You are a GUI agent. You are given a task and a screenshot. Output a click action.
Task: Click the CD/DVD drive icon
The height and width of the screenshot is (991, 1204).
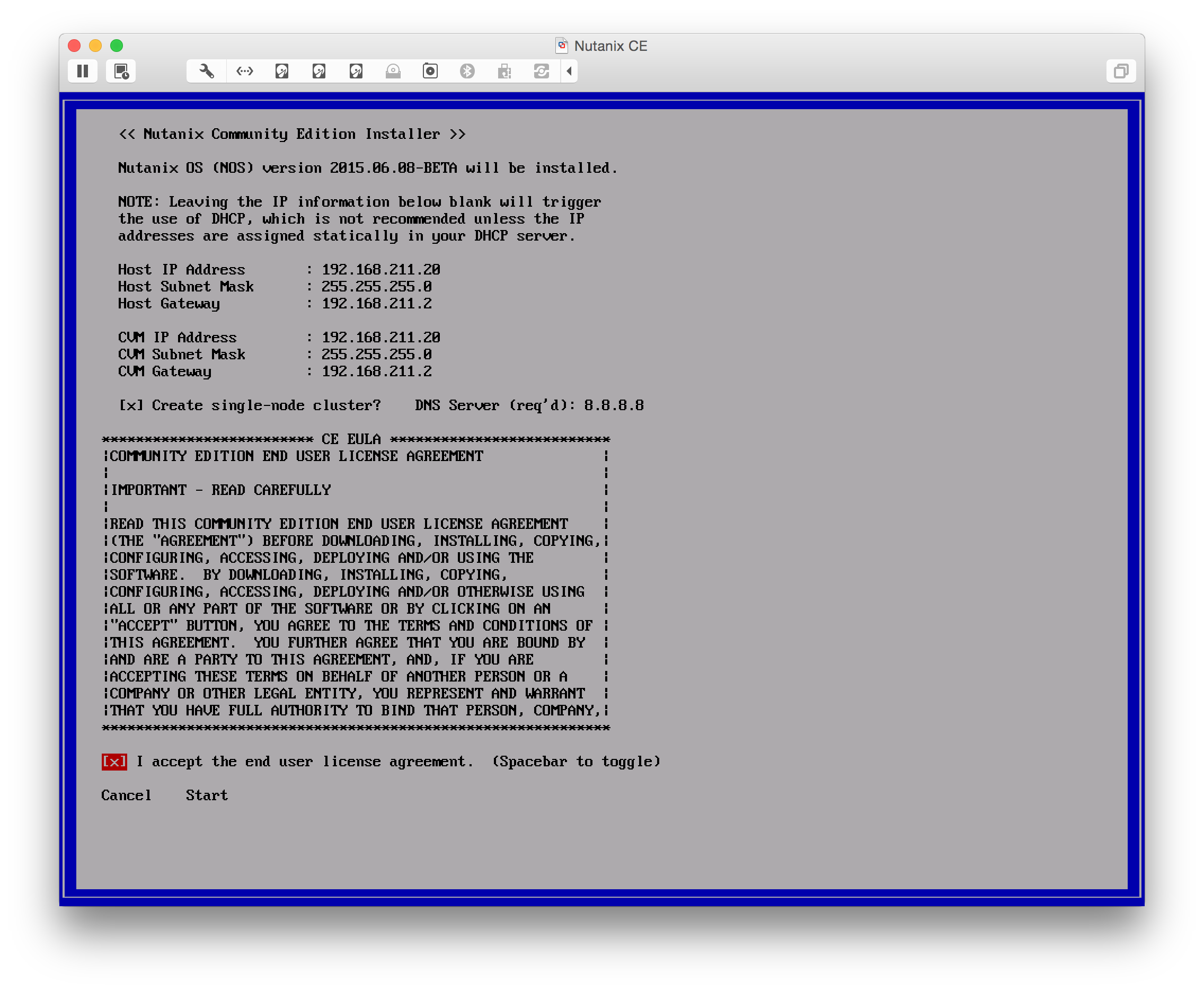393,71
